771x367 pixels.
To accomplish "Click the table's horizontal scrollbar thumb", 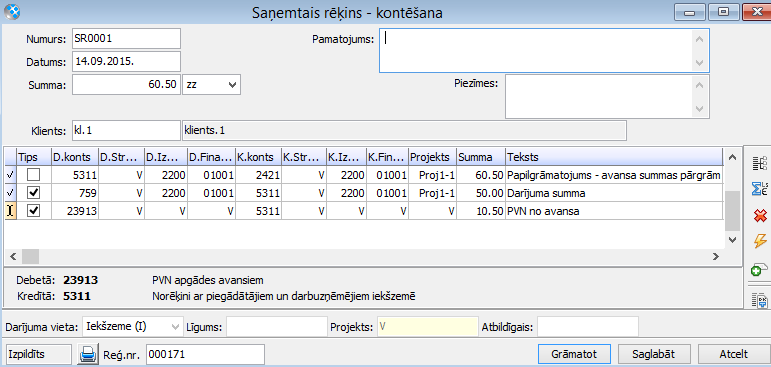I will [x=30, y=256].
